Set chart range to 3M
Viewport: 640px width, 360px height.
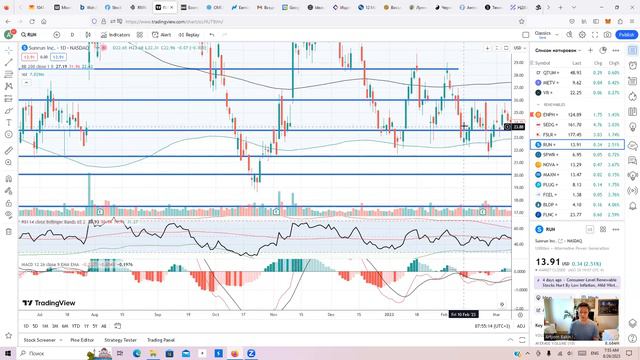coord(55,326)
